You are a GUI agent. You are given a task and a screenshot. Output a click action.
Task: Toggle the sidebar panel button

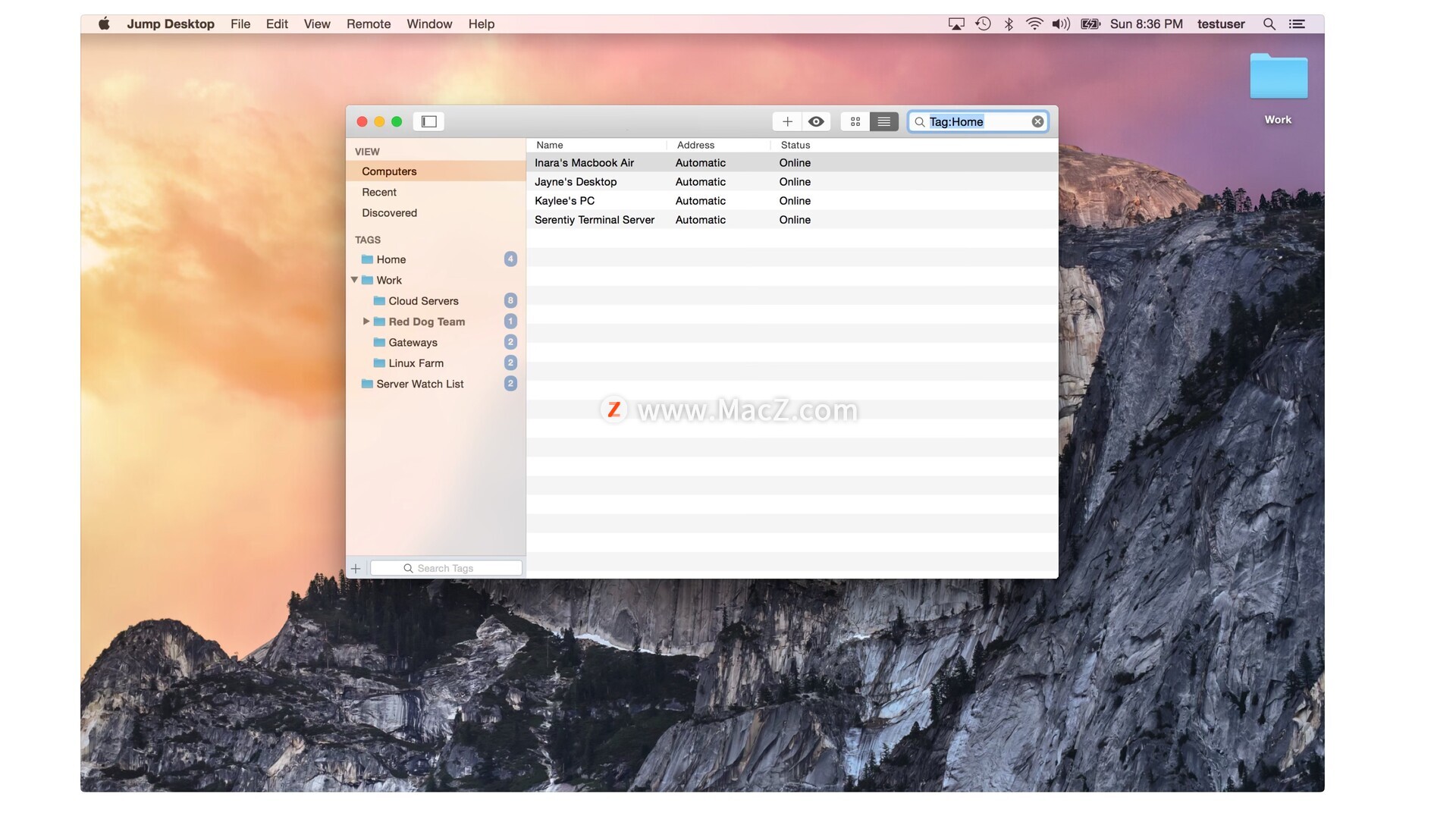click(428, 121)
